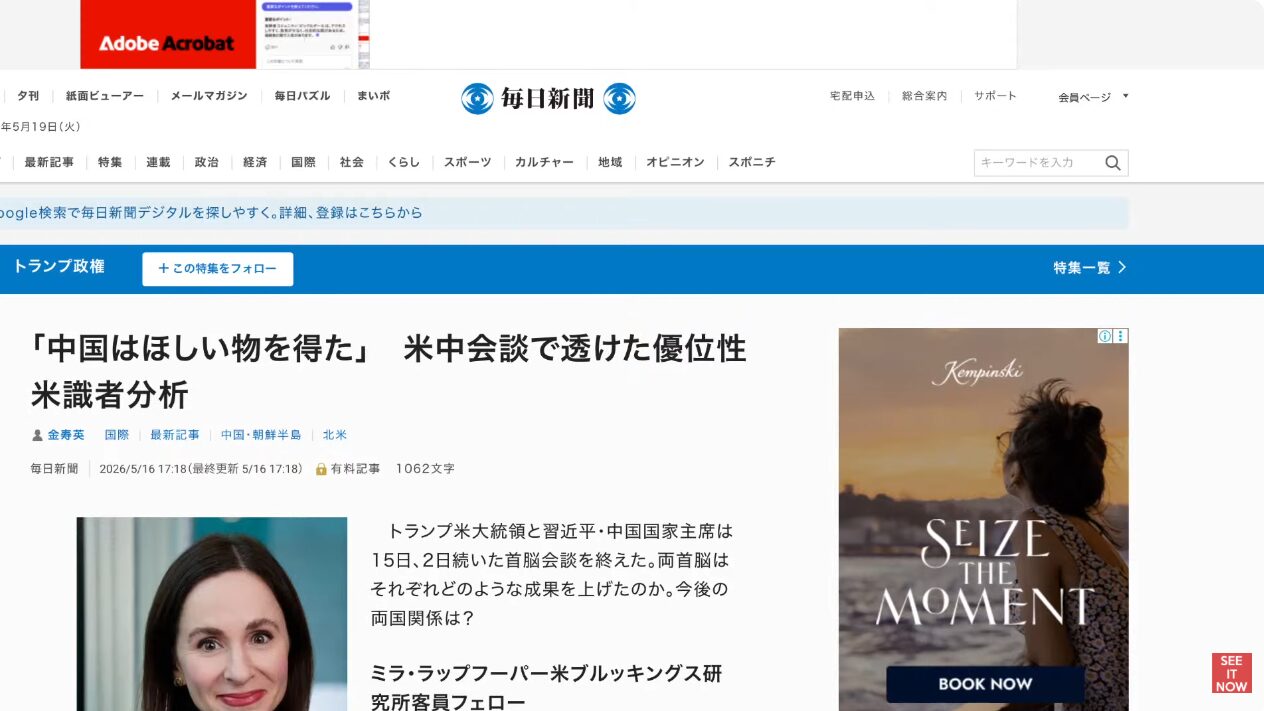The image size is (1264, 711).
Task: Click the bold text ミラ・ラップフーパー
Action: pos(460,673)
